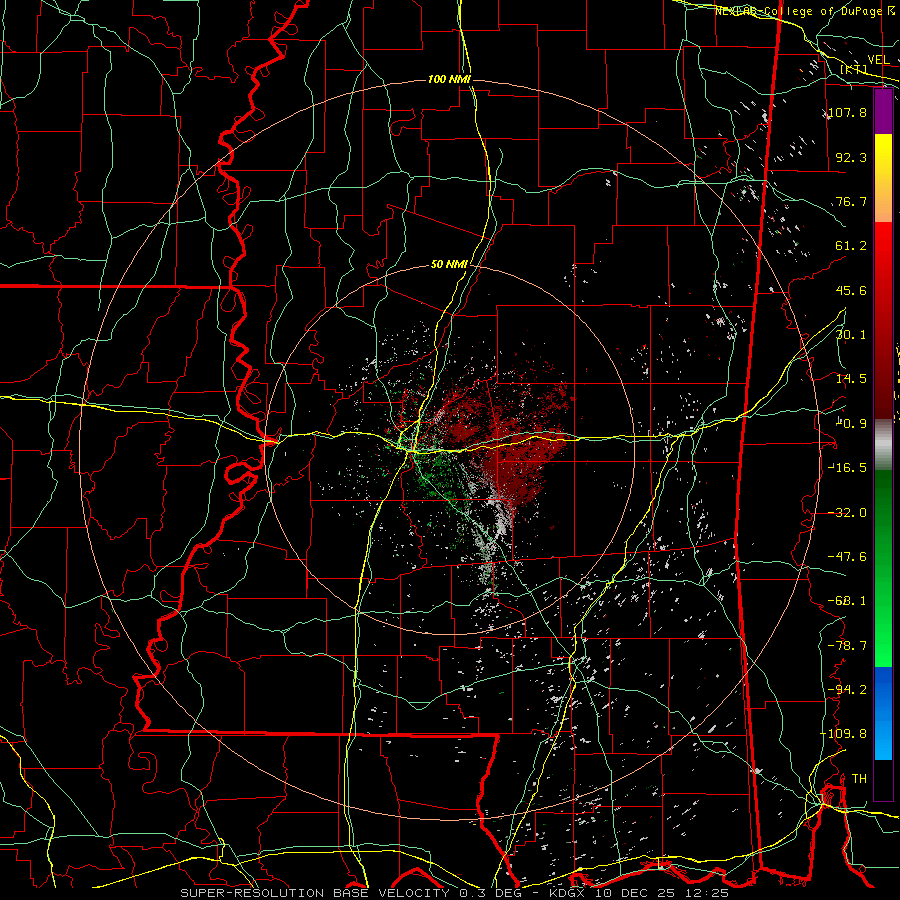Select the 76.7 velocity scale value
Screen dimensions: 900x900
[851, 201]
